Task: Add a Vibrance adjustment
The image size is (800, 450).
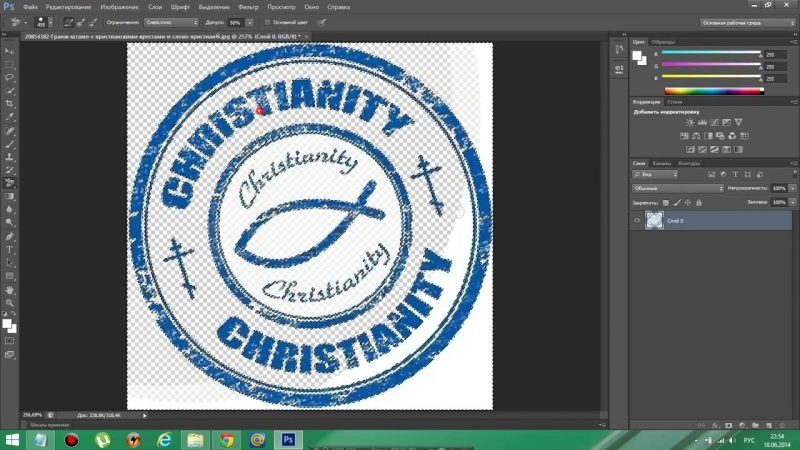Action: pos(738,122)
